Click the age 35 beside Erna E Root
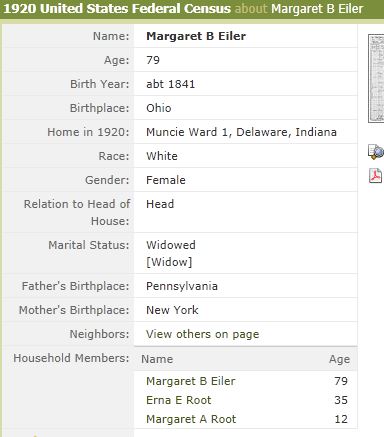The height and width of the screenshot is (437, 384). click(x=341, y=400)
